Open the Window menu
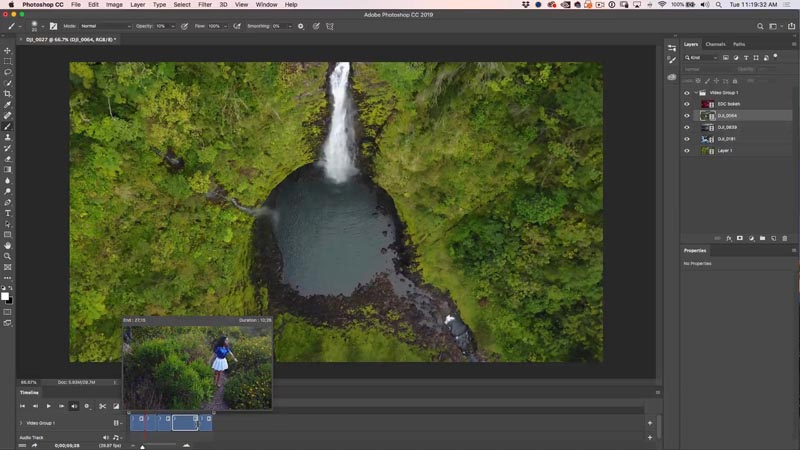Image resolution: width=800 pixels, height=450 pixels. point(266,5)
